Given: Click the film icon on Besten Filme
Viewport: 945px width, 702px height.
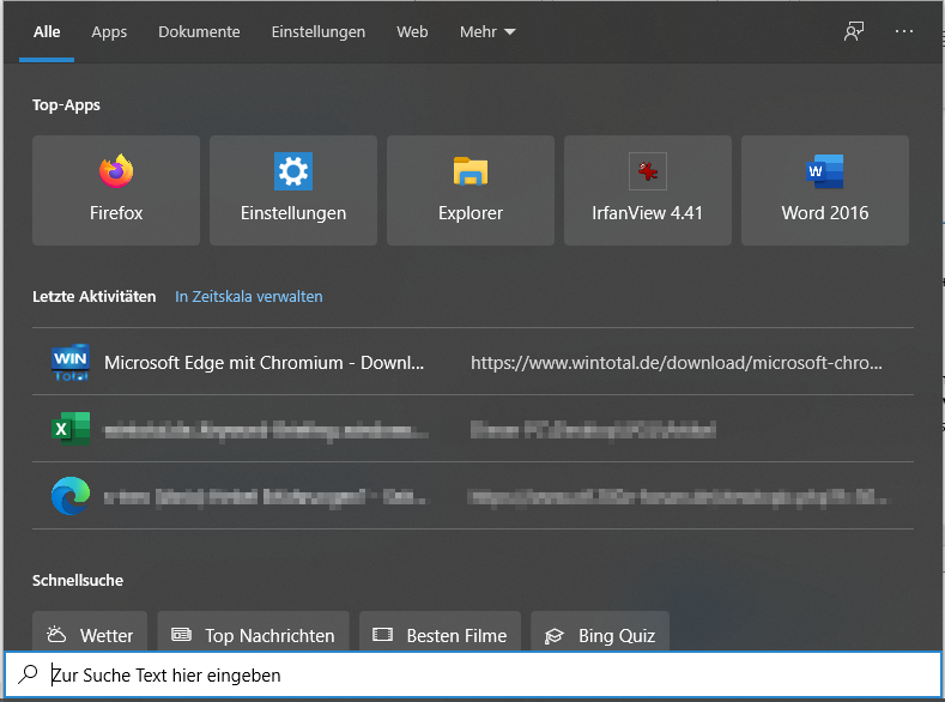Looking at the screenshot, I should pyautogui.click(x=383, y=635).
